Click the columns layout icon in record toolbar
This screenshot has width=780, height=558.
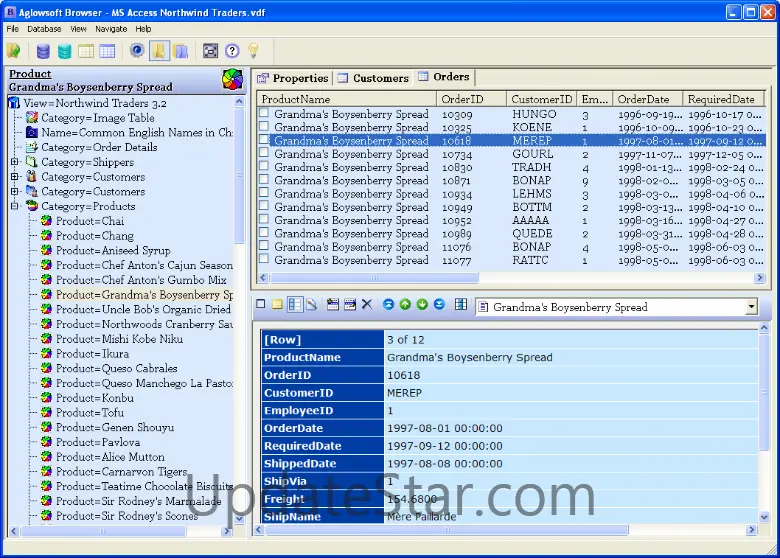[x=461, y=304]
